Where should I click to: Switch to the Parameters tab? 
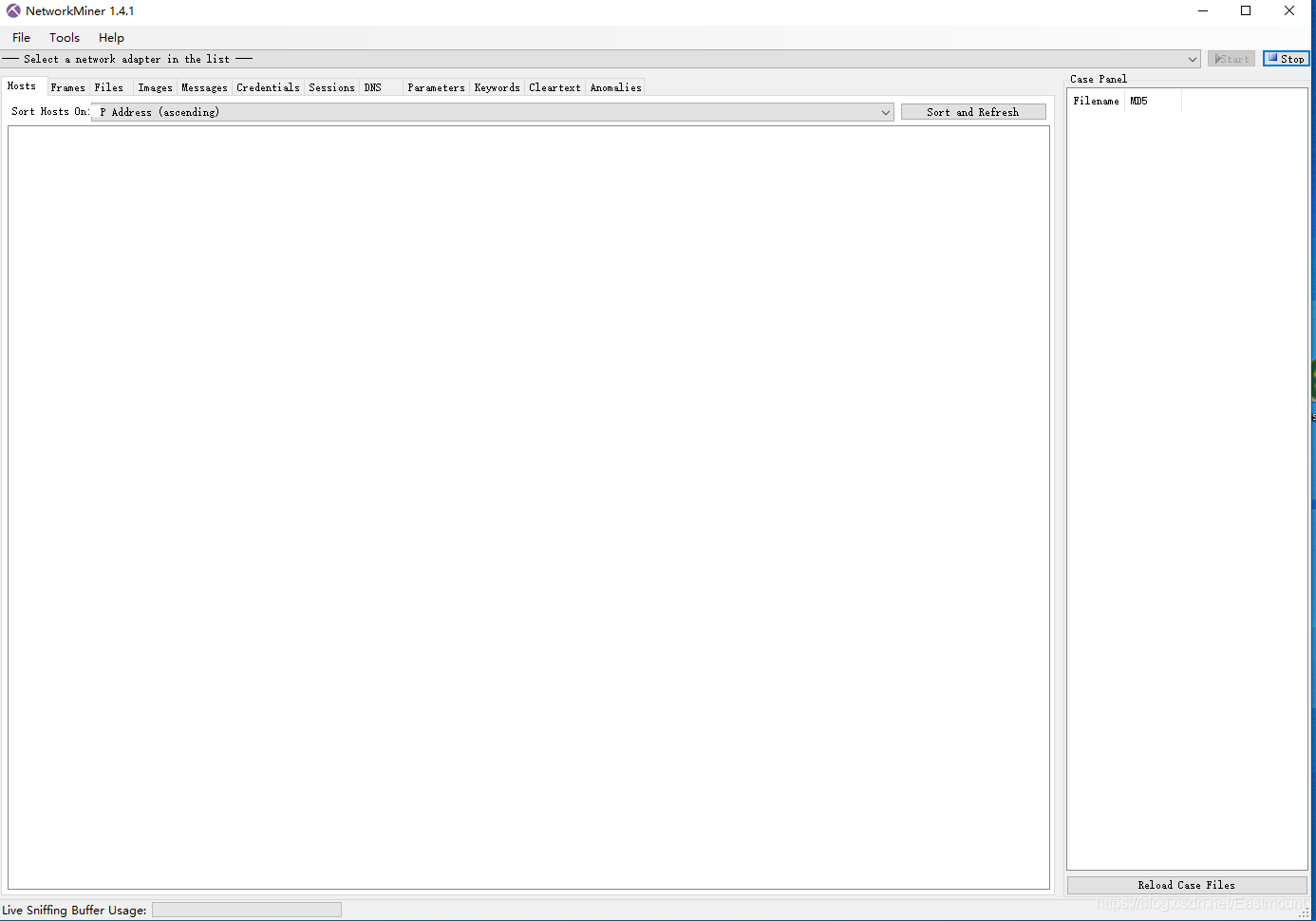[x=436, y=87]
